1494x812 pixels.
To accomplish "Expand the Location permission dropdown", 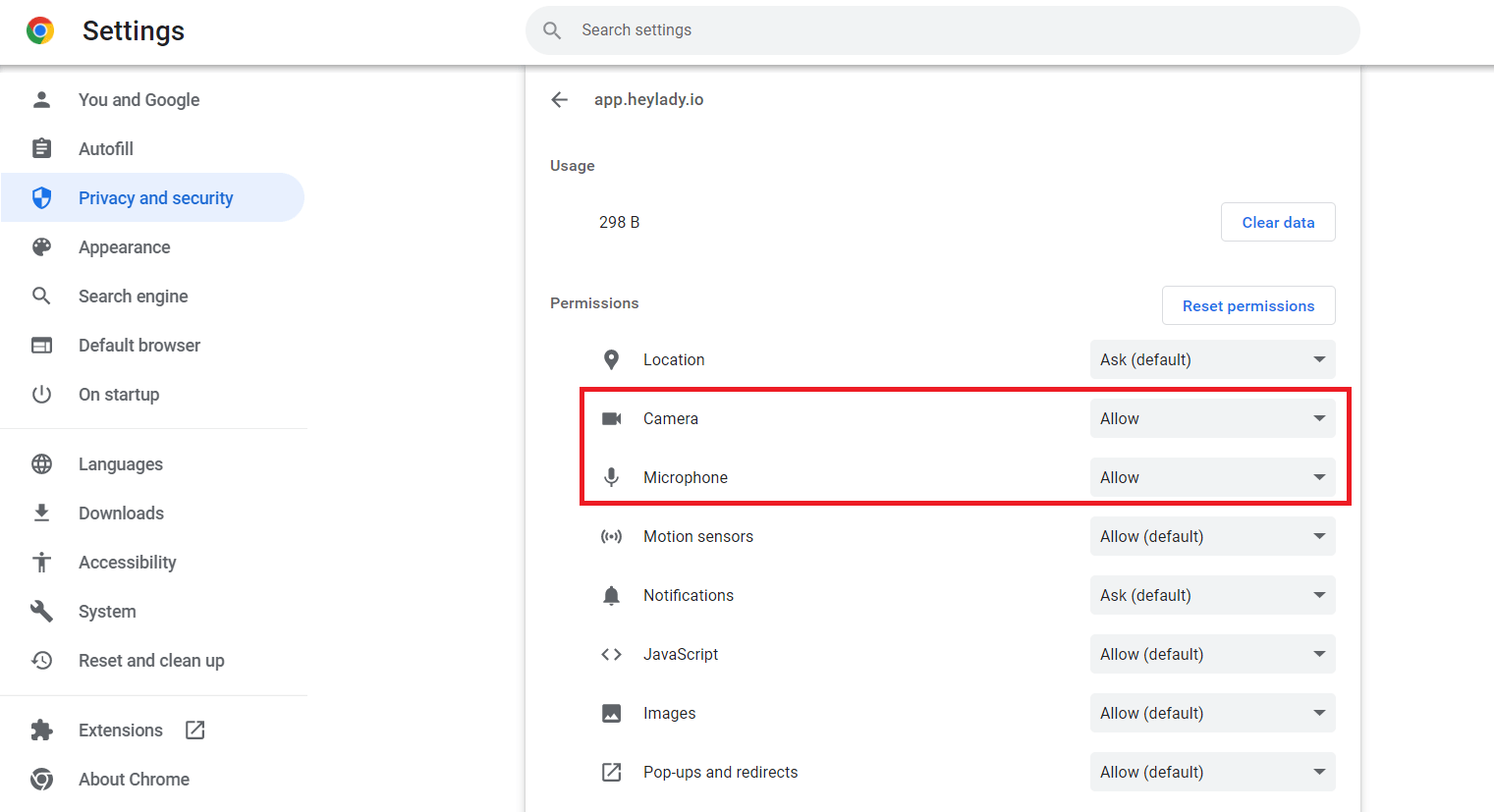I will pyautogui.click(x=1212, y=359).
